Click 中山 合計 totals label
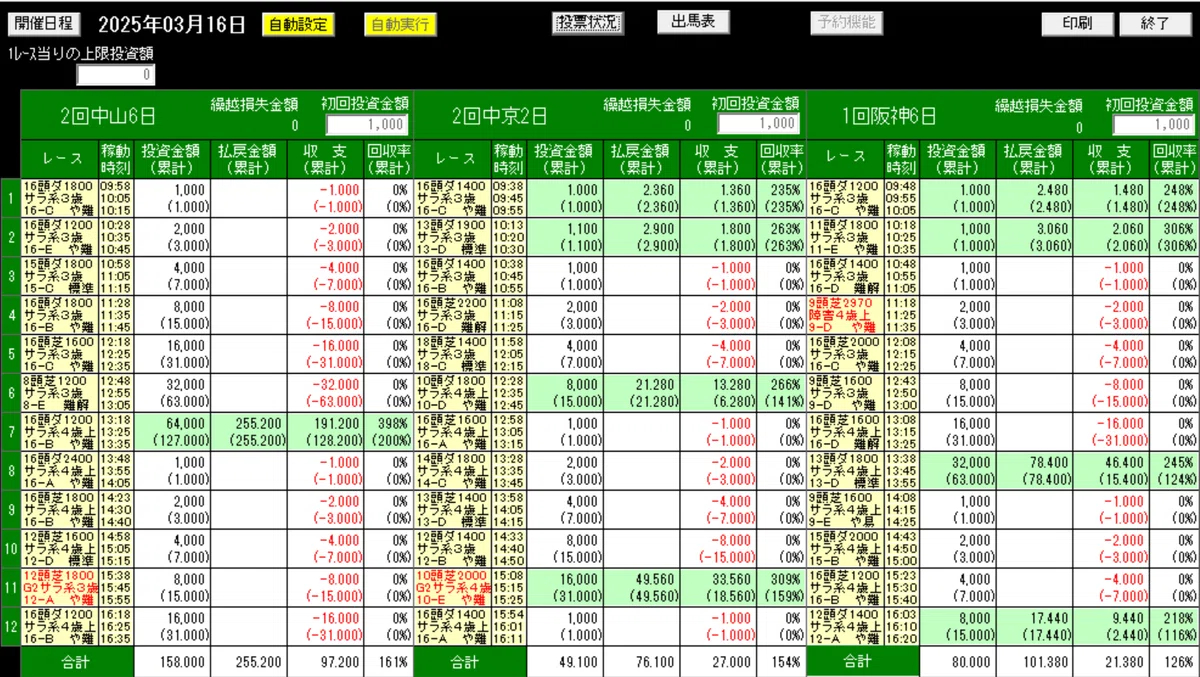This screenshot has height=677, width=1200. point(76,662)
